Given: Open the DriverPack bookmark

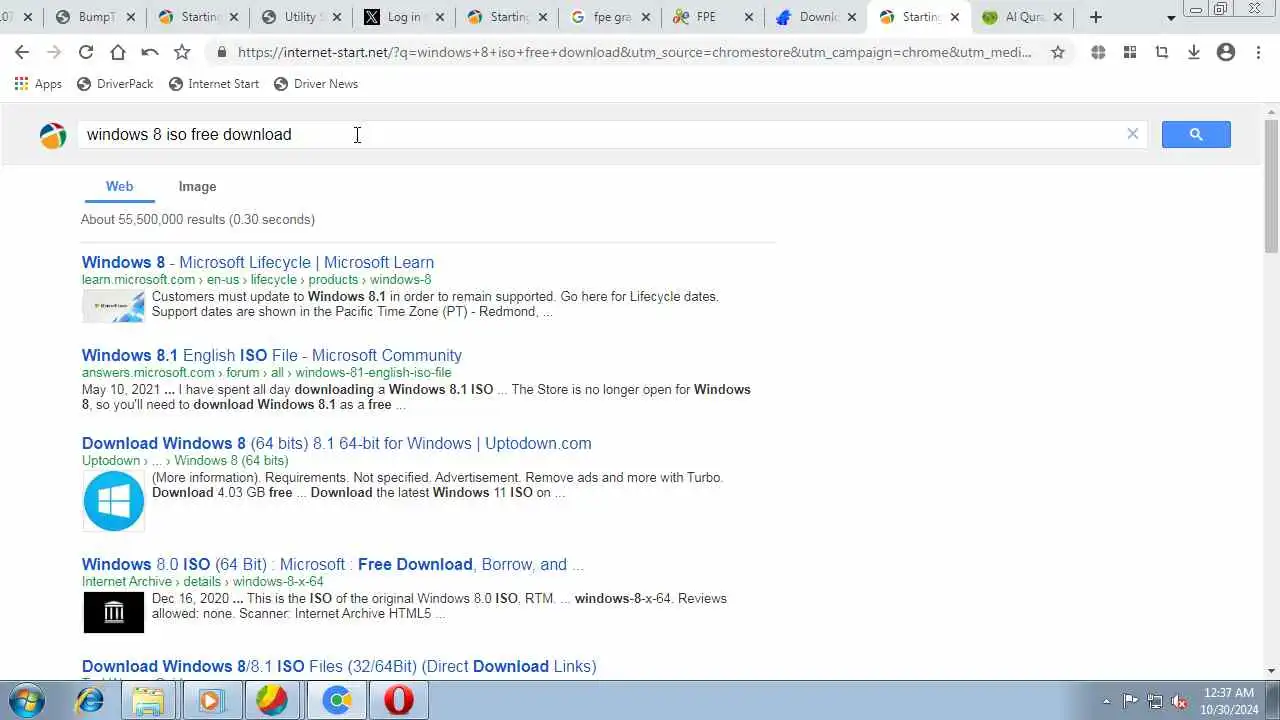Looking at the screenshot, I should click(x=115, y=84).
